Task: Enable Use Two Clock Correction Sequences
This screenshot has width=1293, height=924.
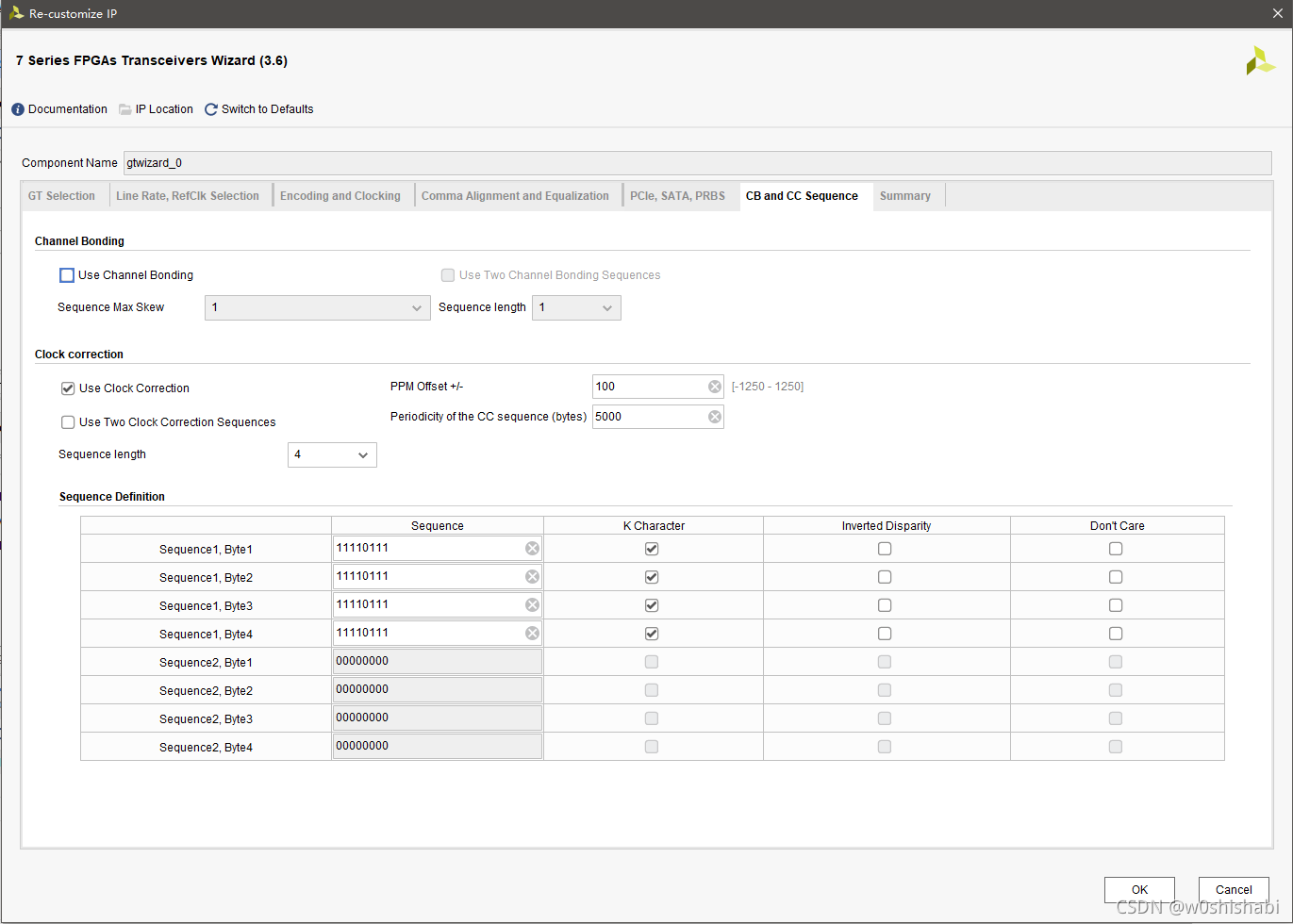Action: [68, 422]
